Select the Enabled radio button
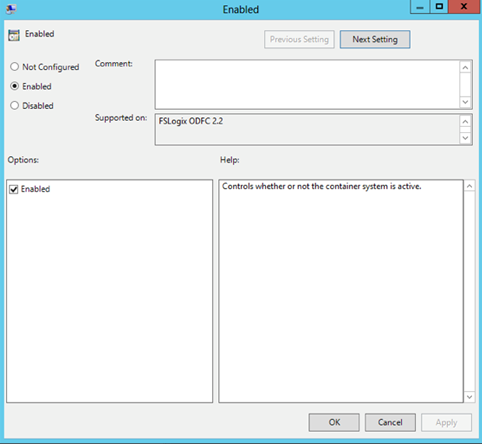The height and width of the screenshot is (444, 482). point(14,86)
